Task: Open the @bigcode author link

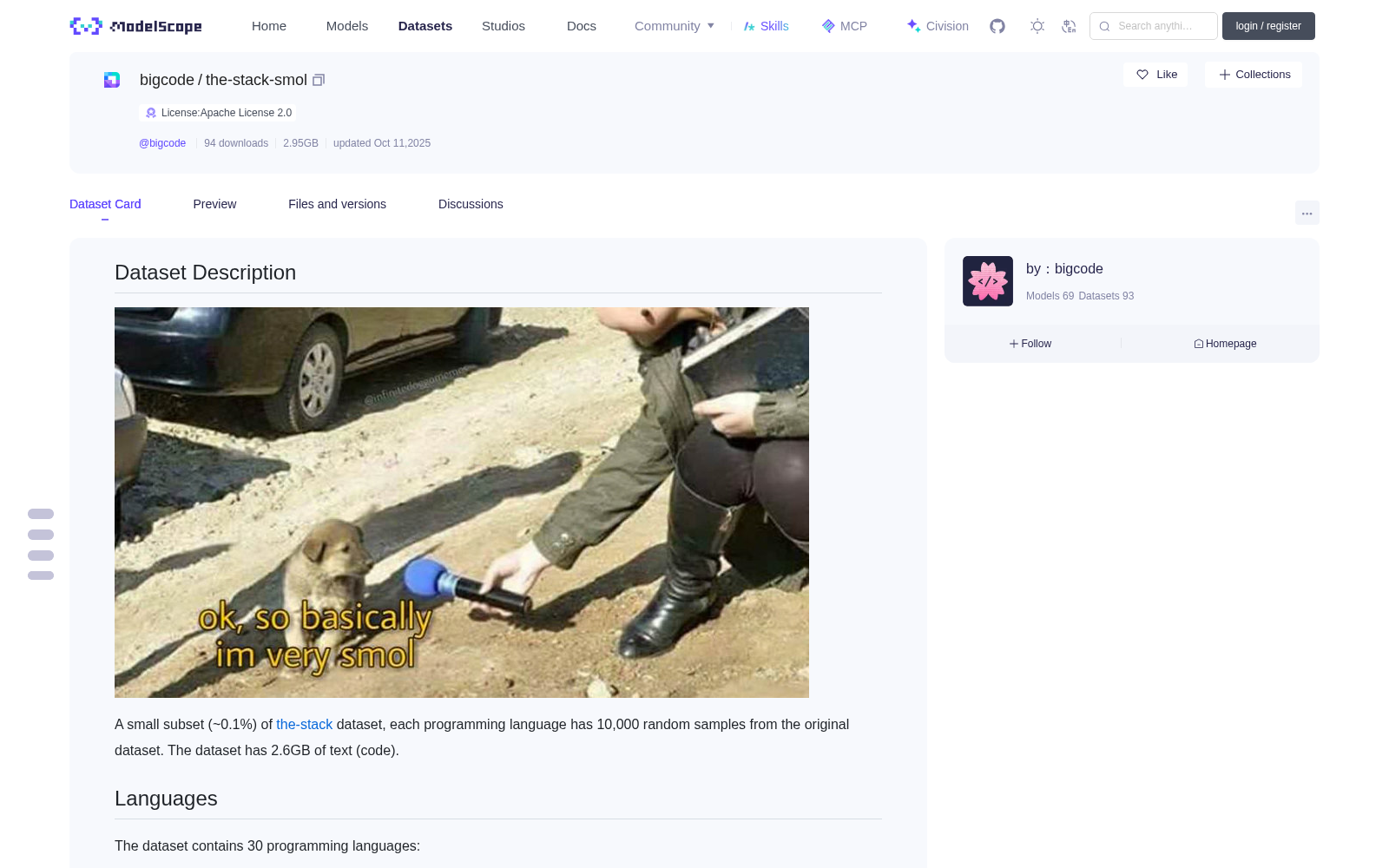Action: tap(162, 143)
